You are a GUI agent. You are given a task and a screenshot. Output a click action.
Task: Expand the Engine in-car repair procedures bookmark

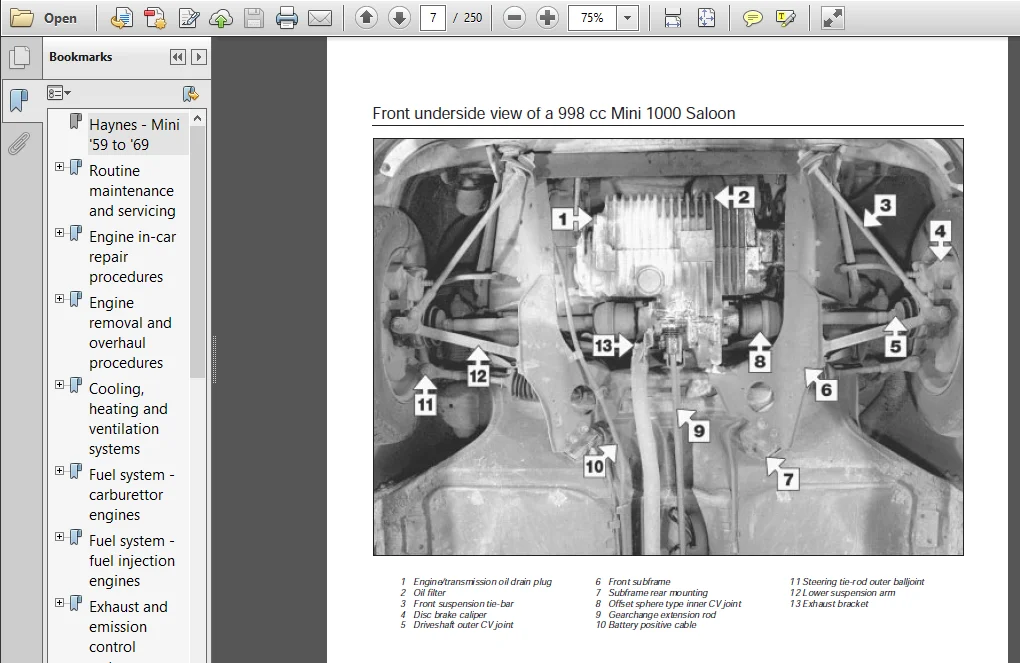tap(59, 232)
